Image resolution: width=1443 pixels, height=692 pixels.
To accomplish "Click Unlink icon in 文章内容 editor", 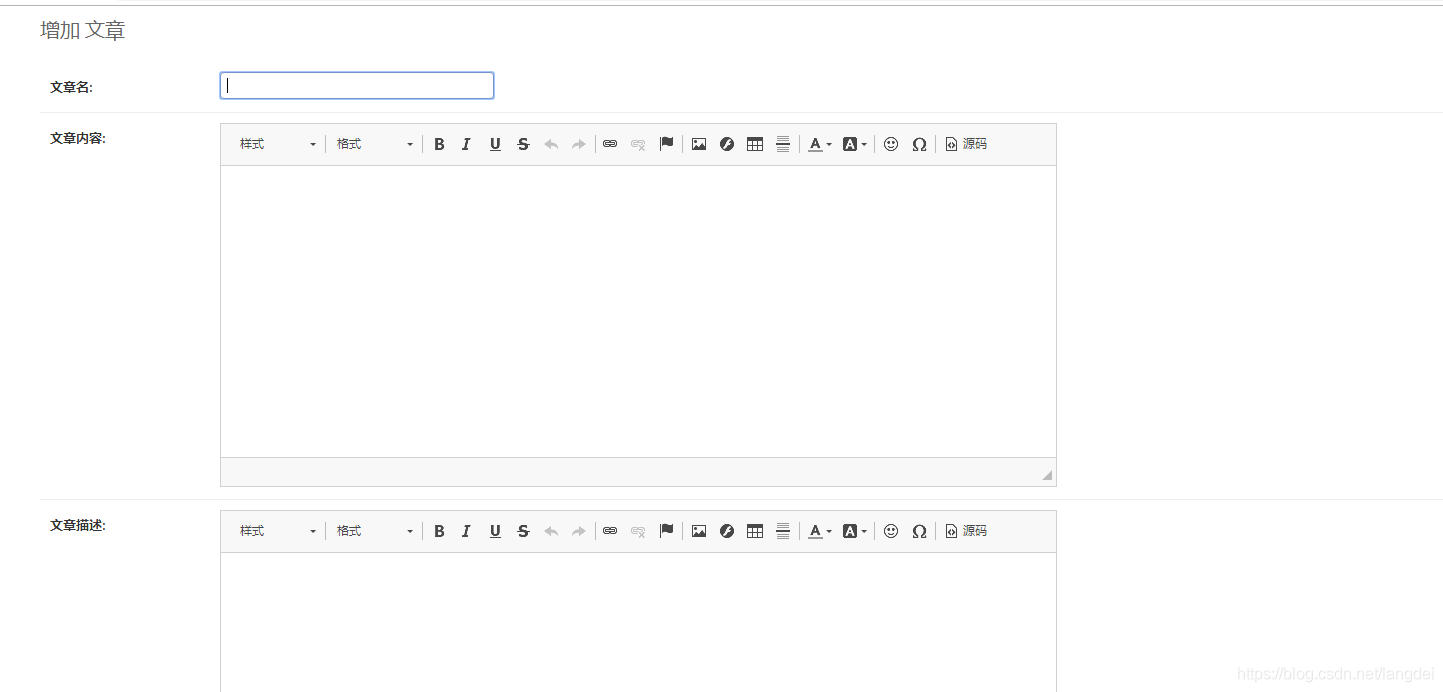I will point(638,144).
